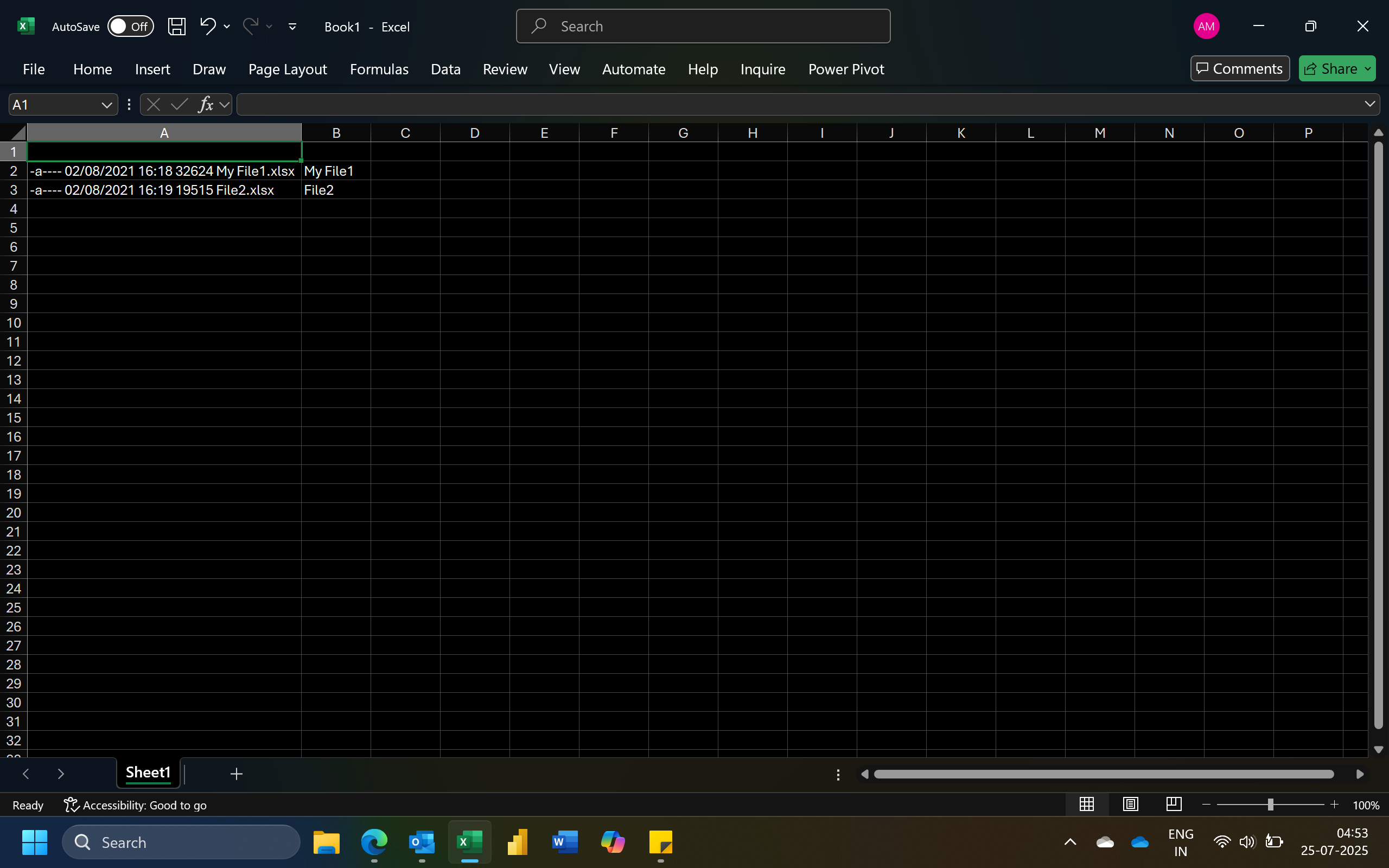Click the Insert Function fx icon

[206, 105]
